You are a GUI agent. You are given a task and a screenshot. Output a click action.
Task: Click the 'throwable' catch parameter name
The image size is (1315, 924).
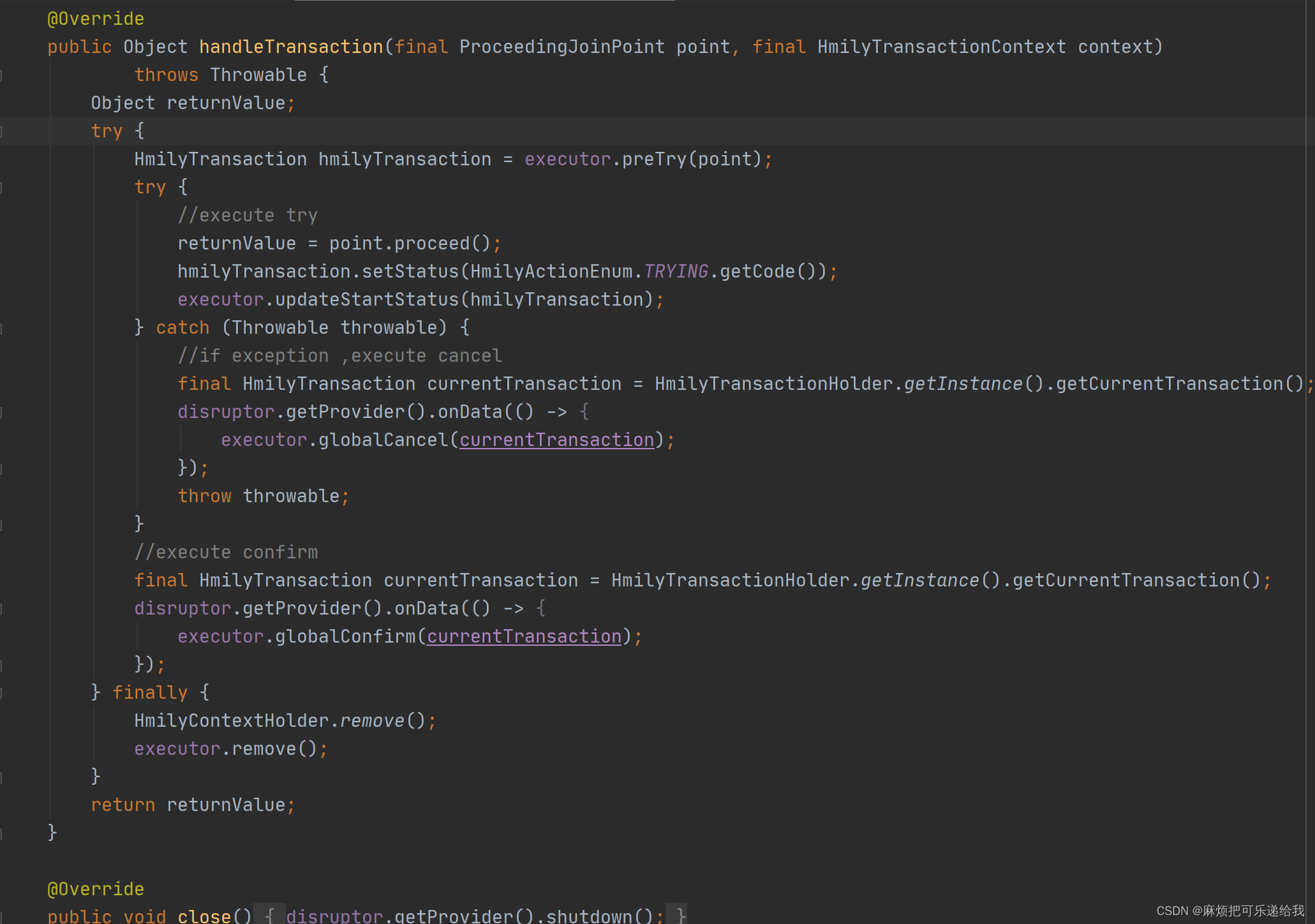[389, 327]
